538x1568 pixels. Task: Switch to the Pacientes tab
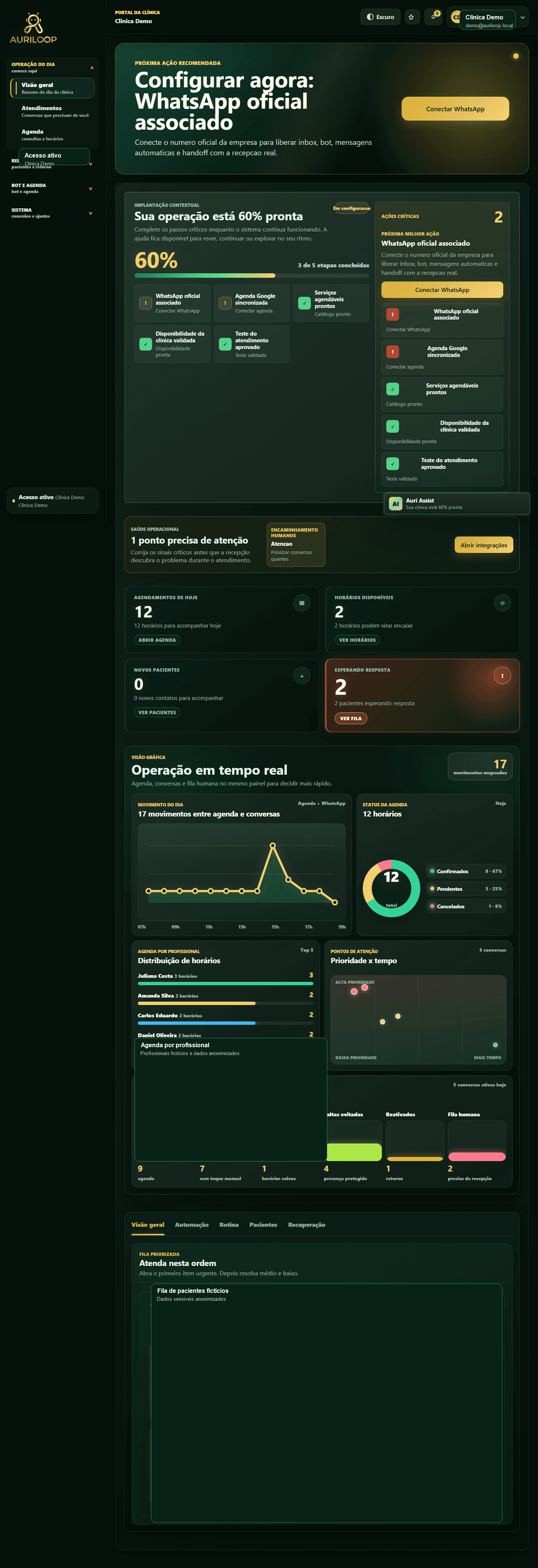263,1225
